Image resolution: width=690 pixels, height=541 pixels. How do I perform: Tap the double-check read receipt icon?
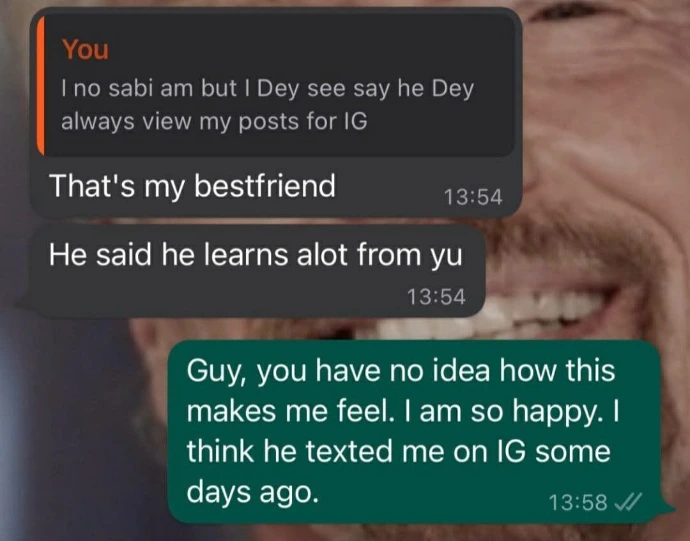pyautogui.click(x=628, y=501)
